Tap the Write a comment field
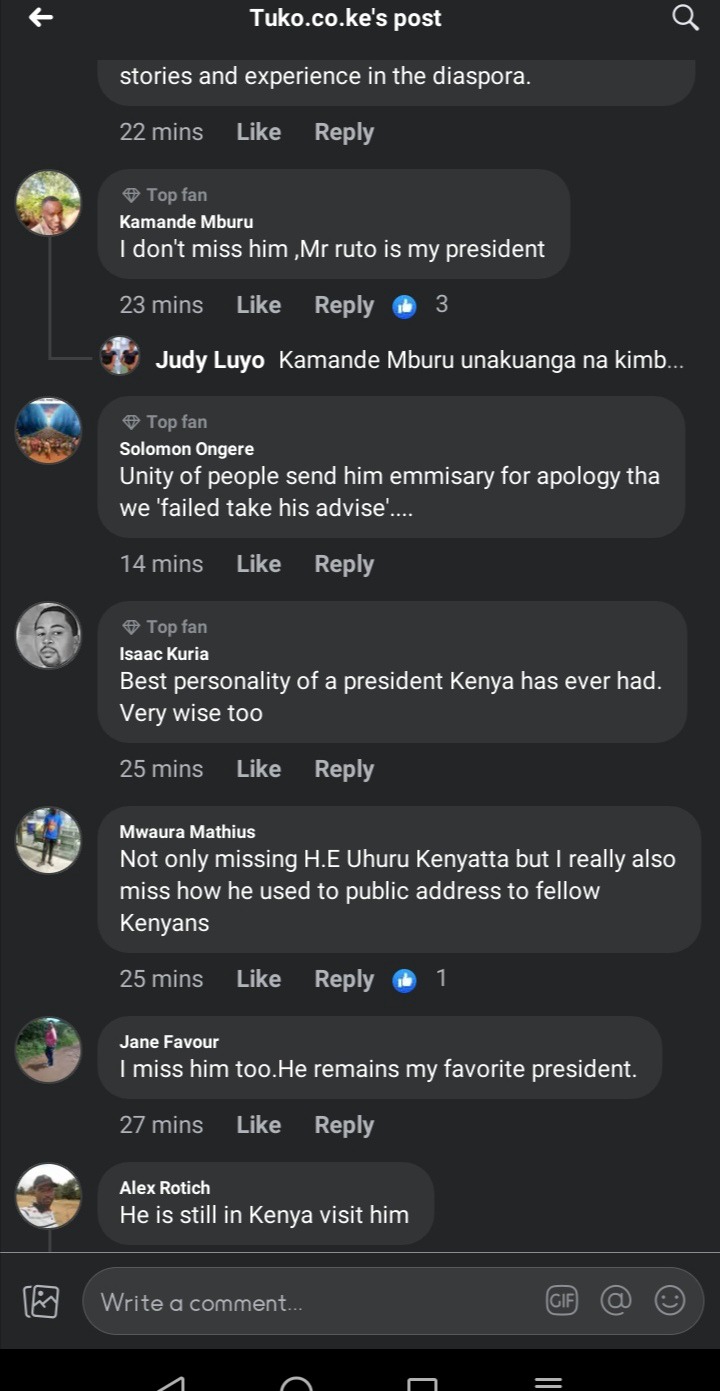720x1391 pixels. point(310,1302)
